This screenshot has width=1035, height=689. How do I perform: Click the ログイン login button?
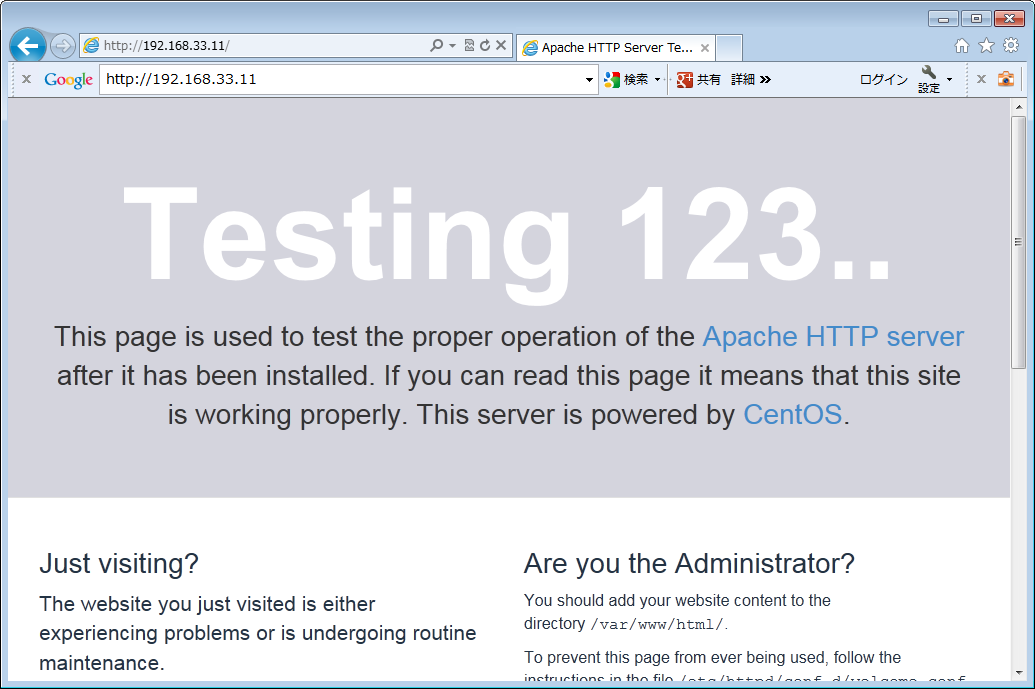[x=883, y=80]
